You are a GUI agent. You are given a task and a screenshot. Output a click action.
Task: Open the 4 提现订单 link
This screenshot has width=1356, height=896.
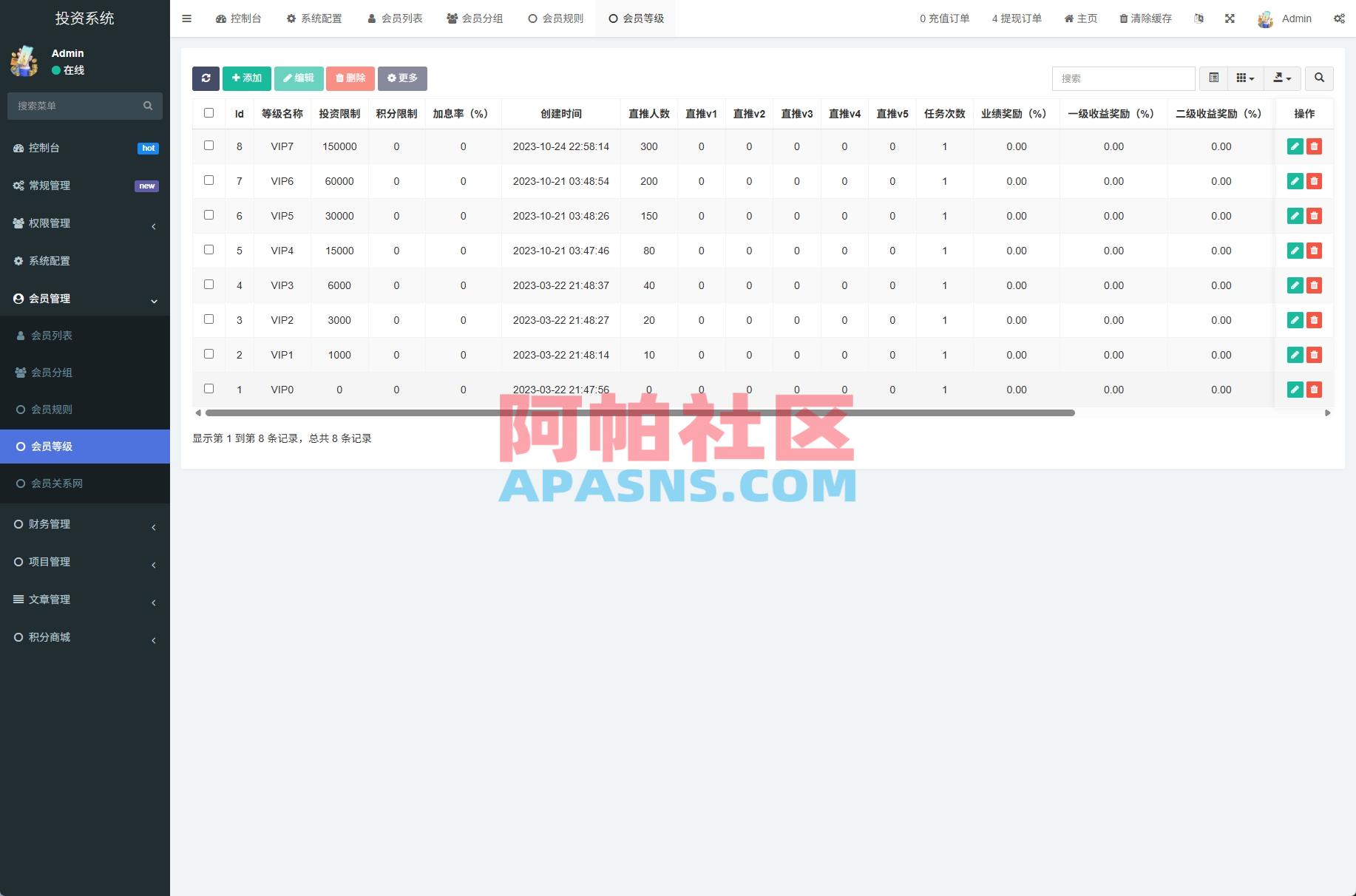pos(1017,18)
